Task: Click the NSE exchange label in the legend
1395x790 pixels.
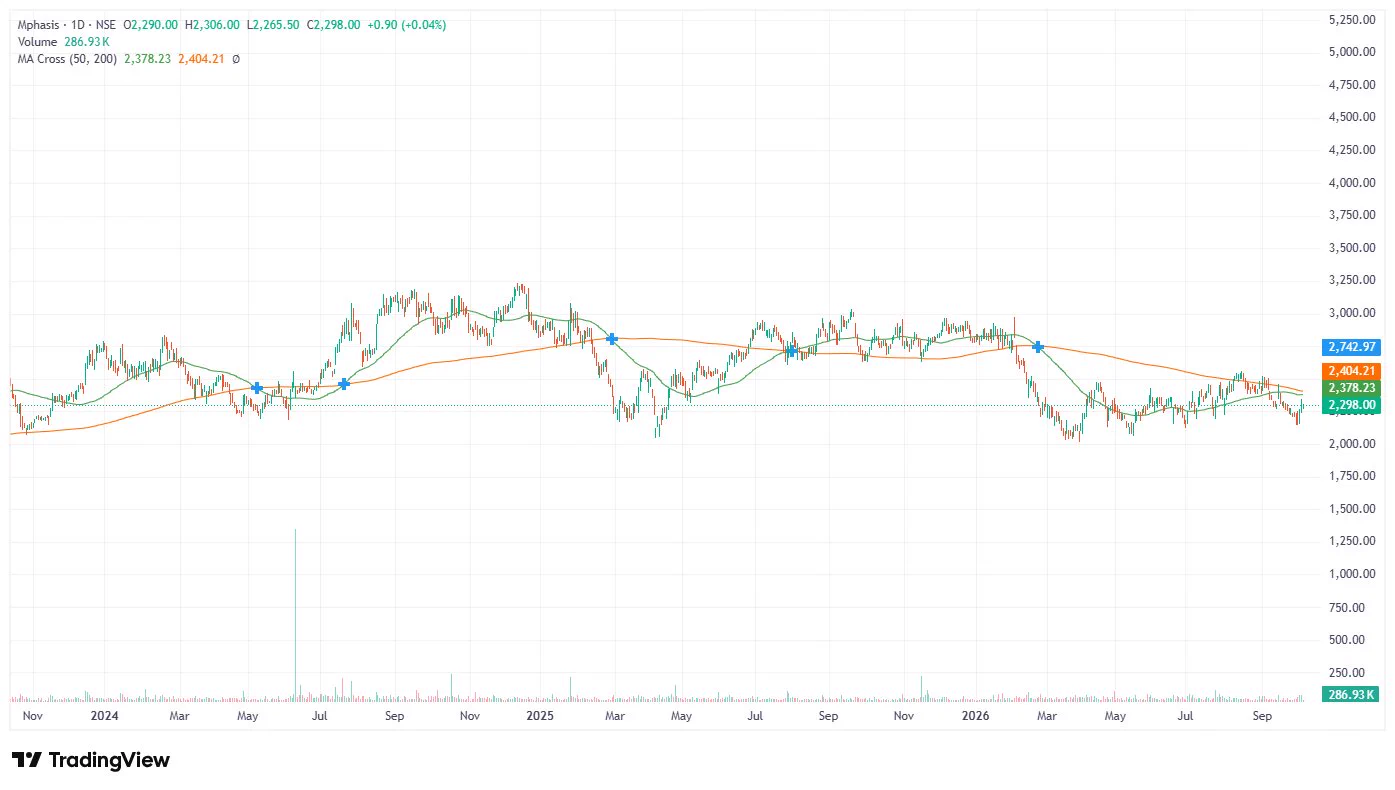Action: (x=105, y=24)
